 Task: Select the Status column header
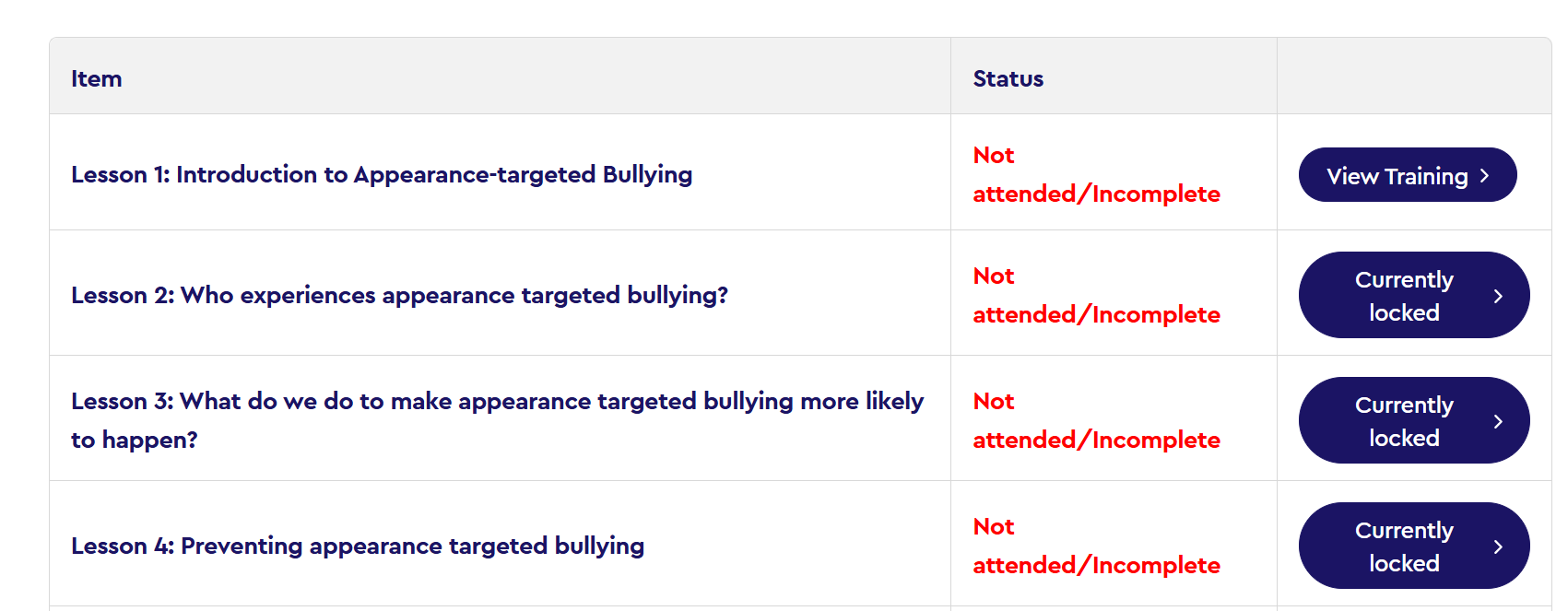[1008, 79]
